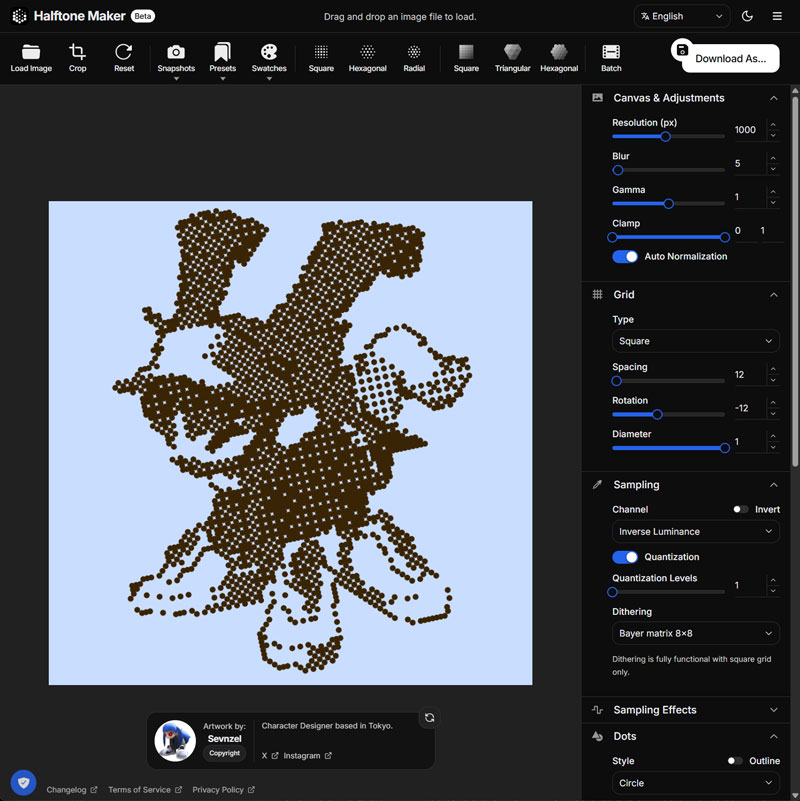Screen dimensions: 800x801
Task: Click the Copyright badge
Action: point(224,753)
